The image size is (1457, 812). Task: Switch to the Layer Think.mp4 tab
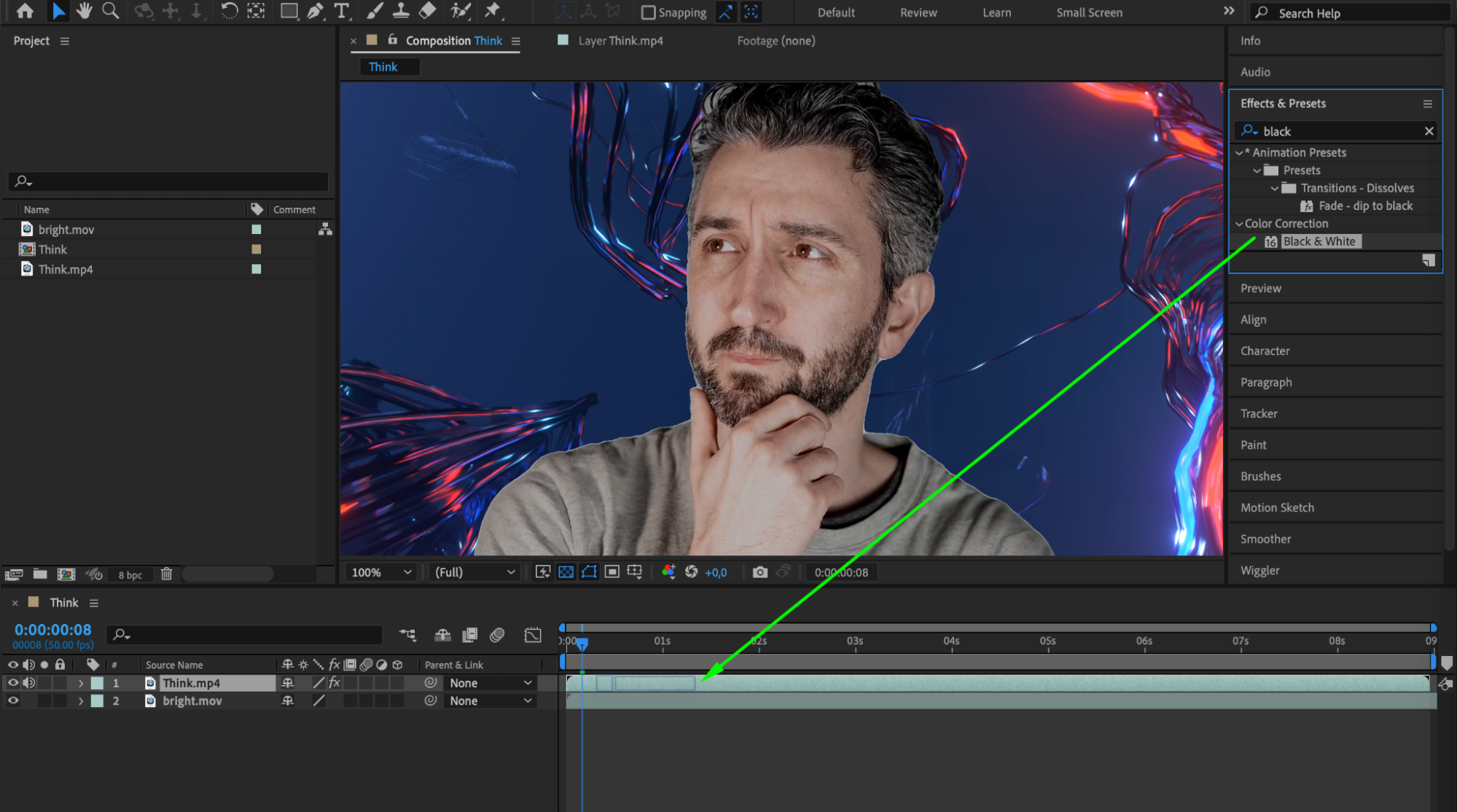pyautogui.click(x=620, y=41)
